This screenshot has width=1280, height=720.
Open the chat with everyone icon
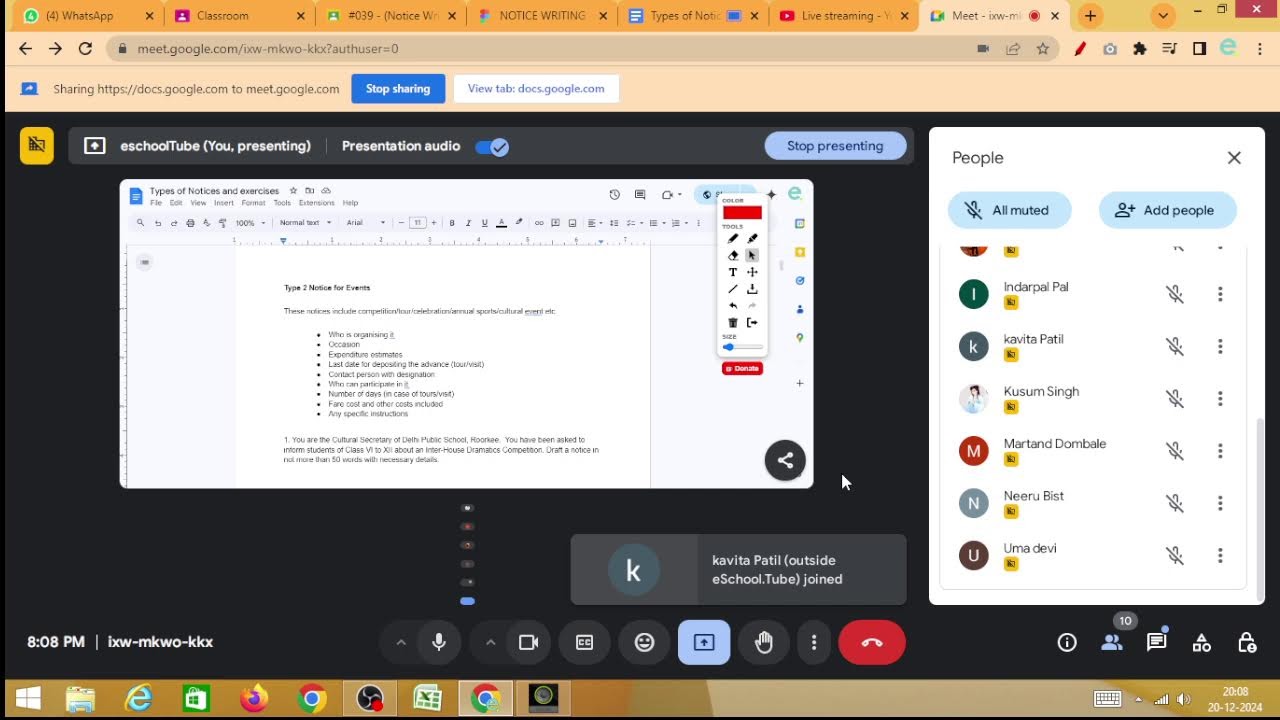[x=1157, y=643]
